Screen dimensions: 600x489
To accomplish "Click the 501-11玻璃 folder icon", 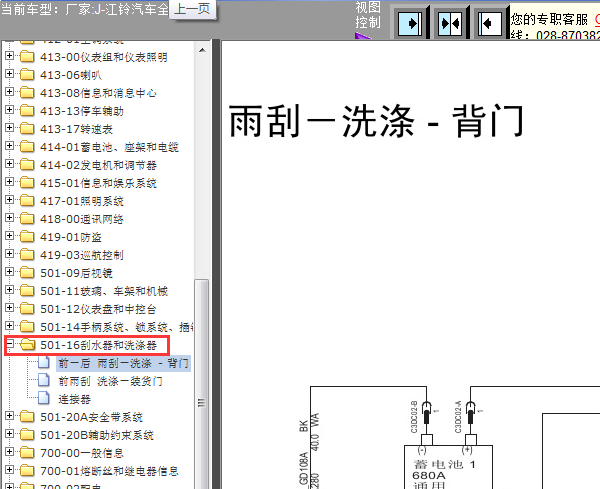I will click(27, 291).
